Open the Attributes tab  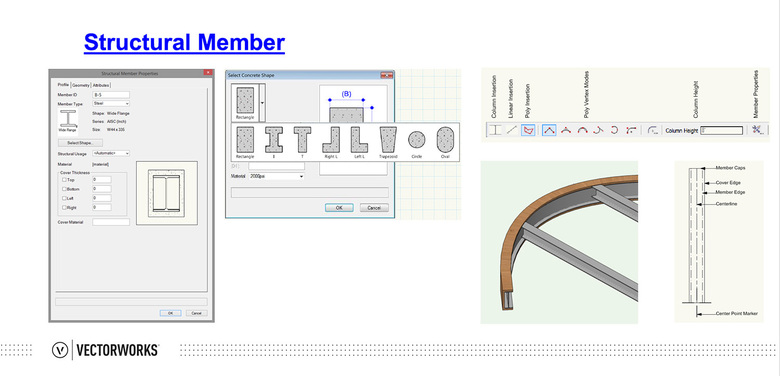coord(101,85)
